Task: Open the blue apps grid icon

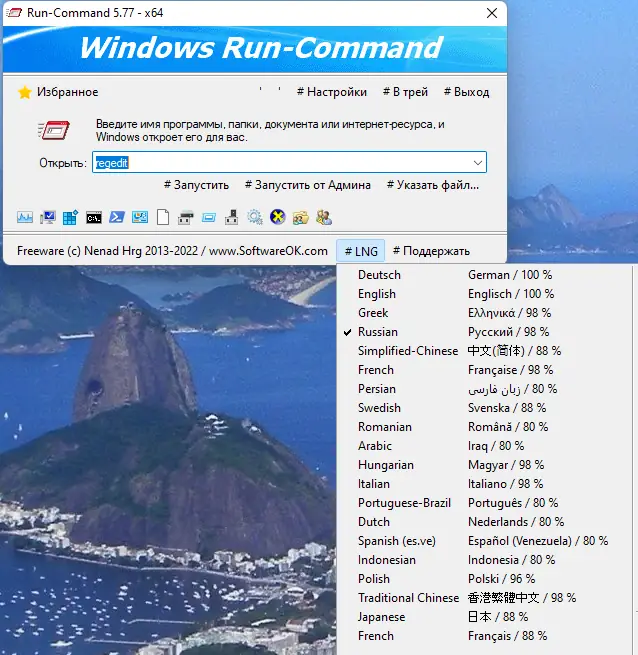Action: tap(71, 217)
